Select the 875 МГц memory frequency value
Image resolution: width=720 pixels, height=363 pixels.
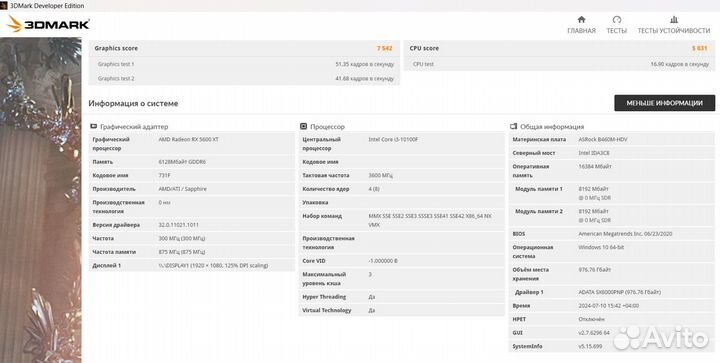[x=181, y=252]
